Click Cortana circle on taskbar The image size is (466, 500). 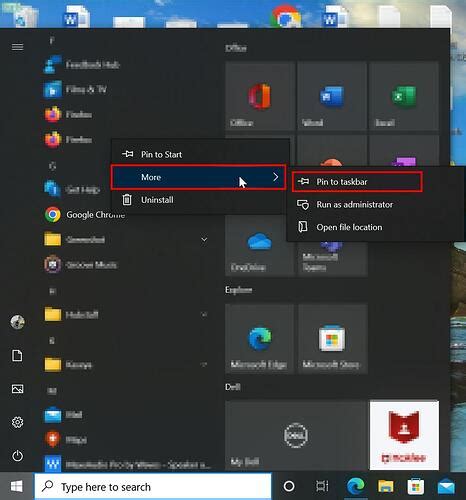click(289, 486)
